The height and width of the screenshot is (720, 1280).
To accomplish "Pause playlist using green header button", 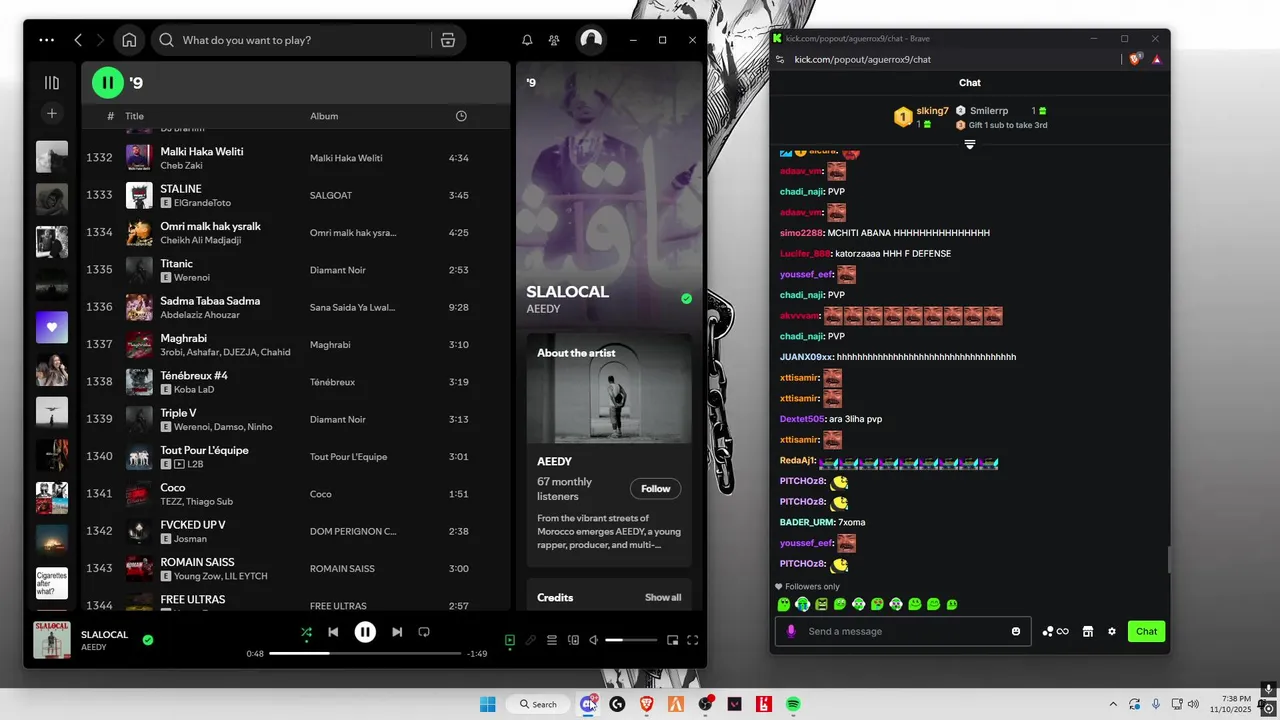I will click(x=108, y=82).
